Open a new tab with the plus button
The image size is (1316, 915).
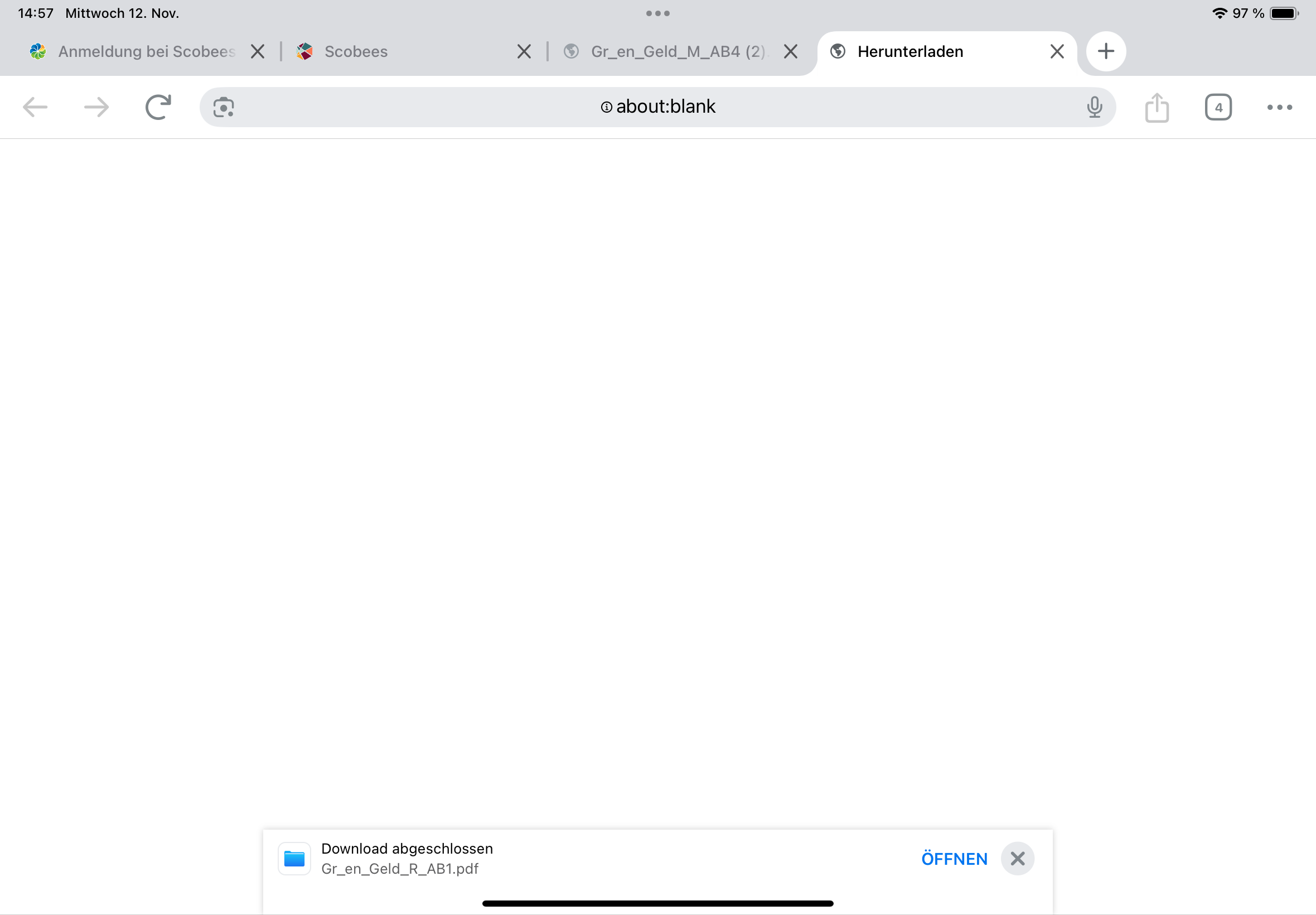(1106, 51)
